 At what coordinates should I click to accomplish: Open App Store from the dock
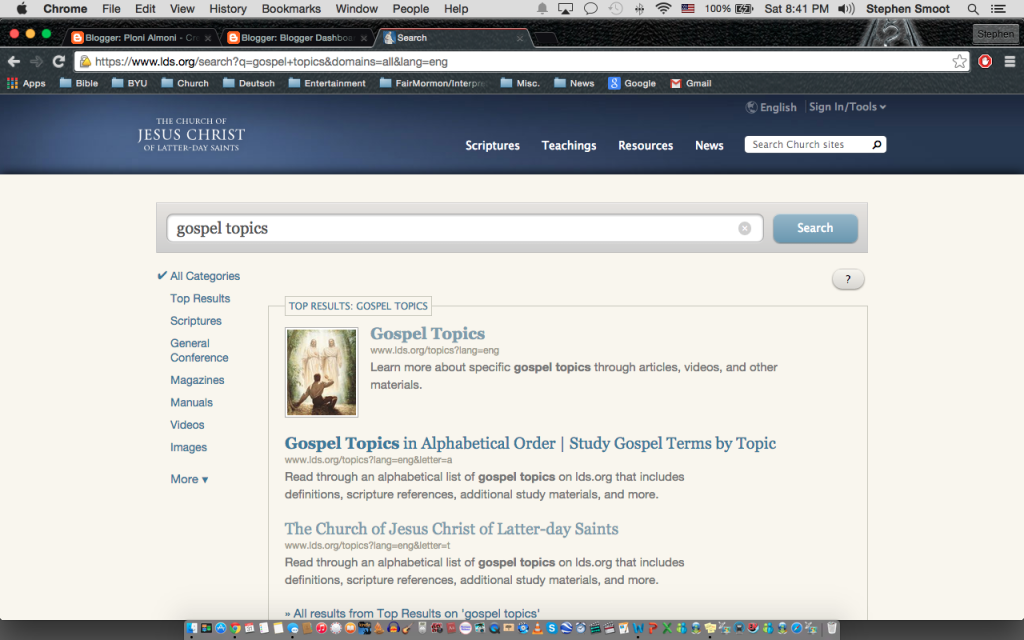click(221, 628)
